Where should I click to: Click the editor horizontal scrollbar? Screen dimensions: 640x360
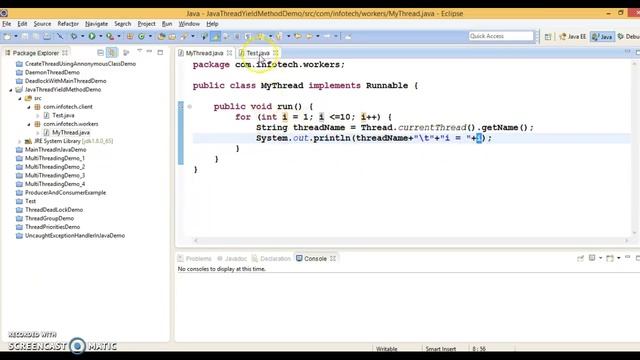[x=411, y=241]
